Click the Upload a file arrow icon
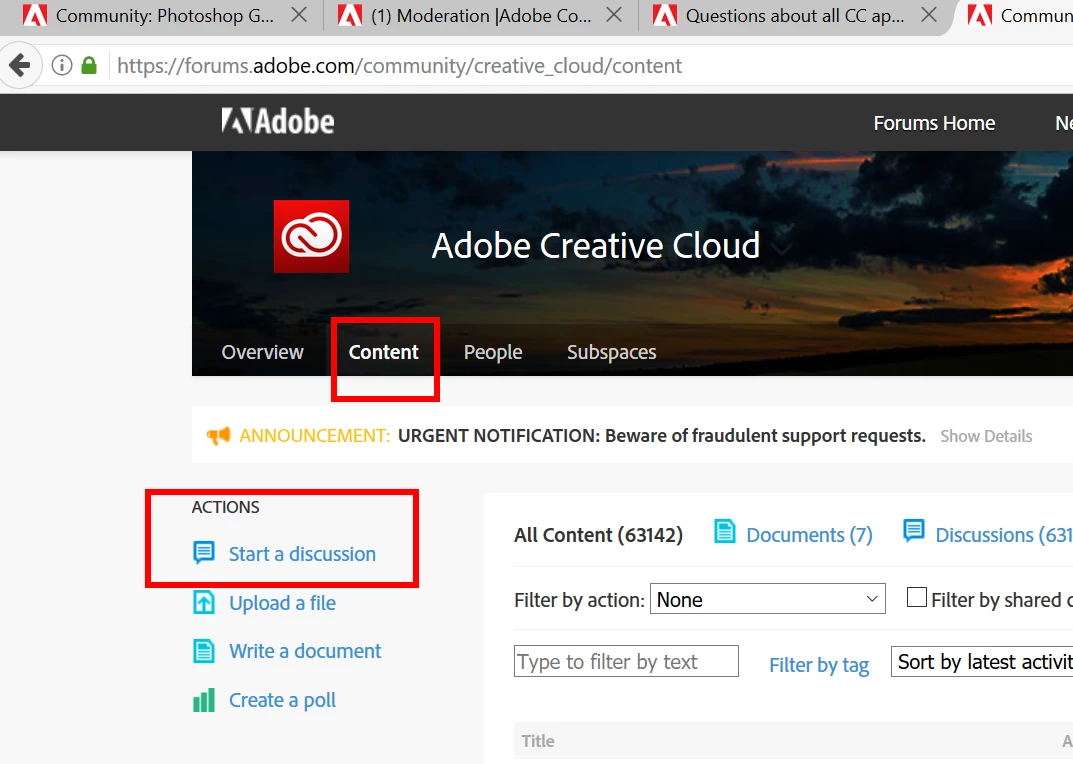Screen dimensions: 1073x764 (204, 602)
